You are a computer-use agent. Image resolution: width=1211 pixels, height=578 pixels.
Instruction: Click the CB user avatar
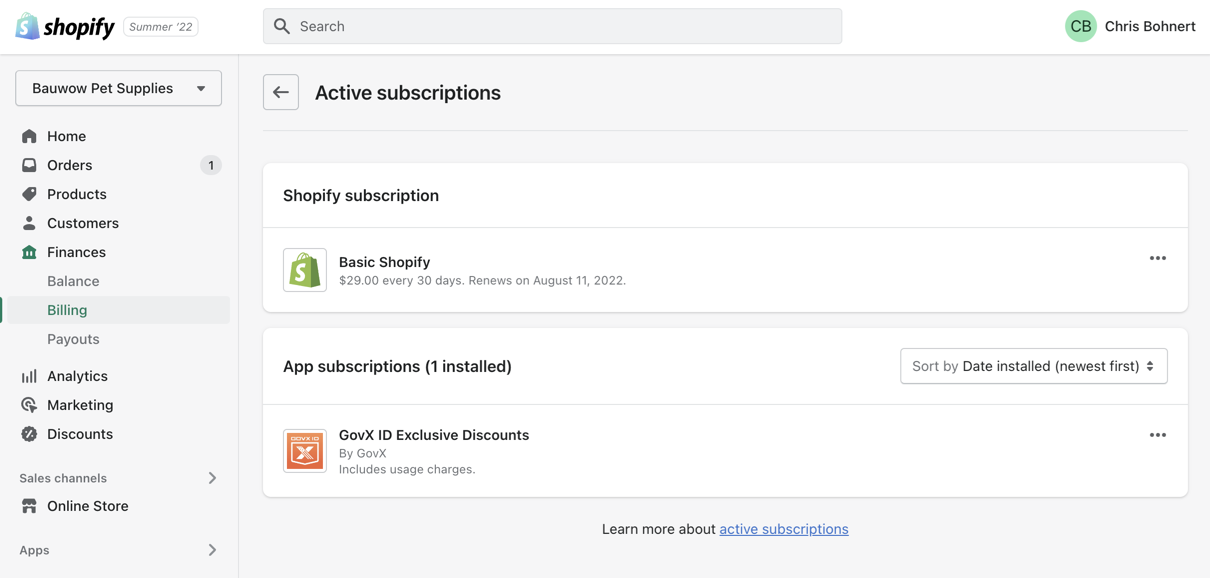1080,26
